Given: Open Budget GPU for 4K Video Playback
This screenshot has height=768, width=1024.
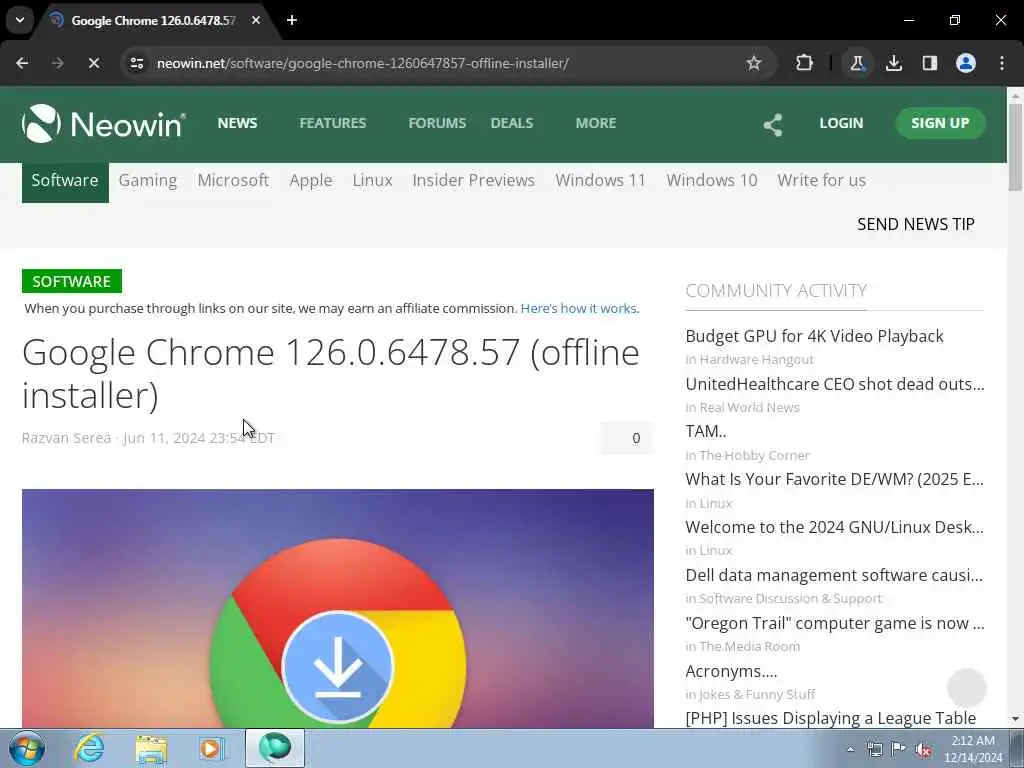Looking at the screenshot, I should coord(814,336).
